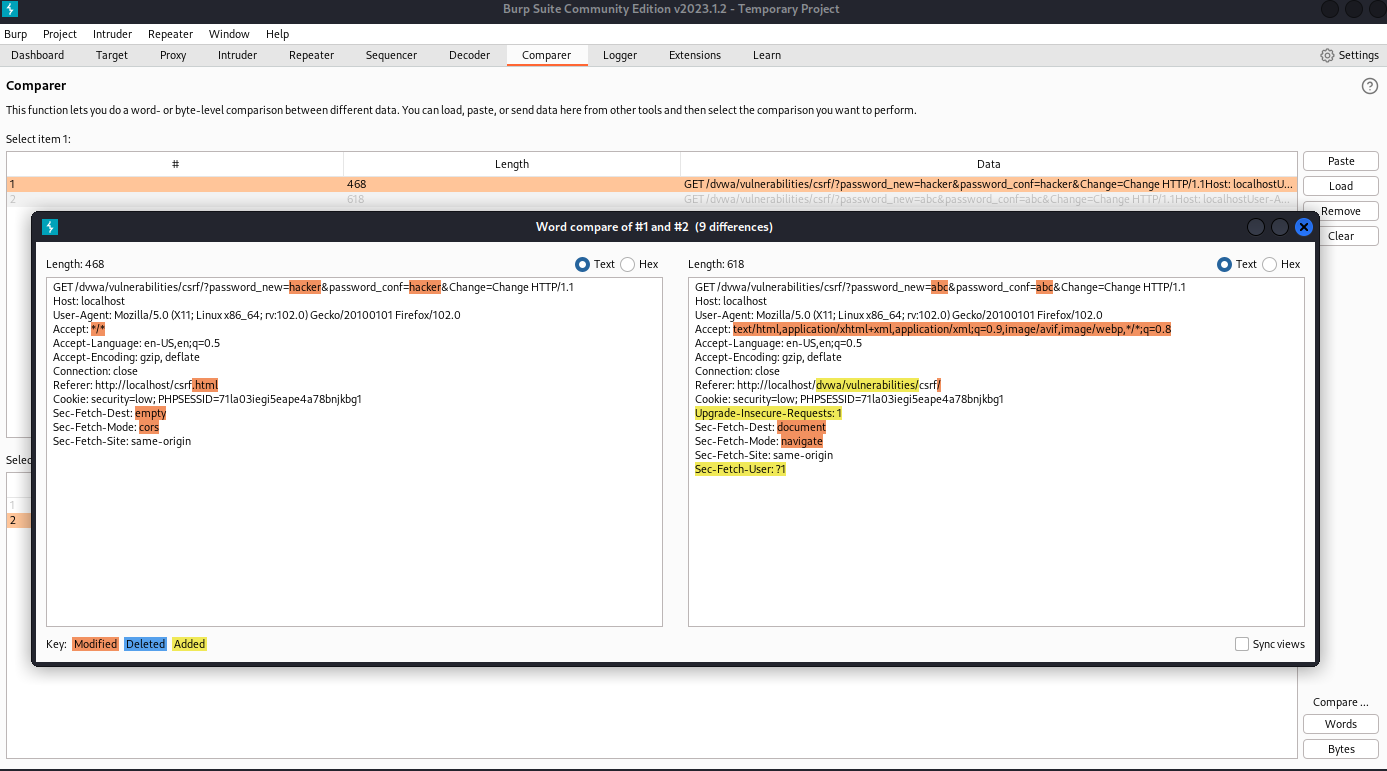
Task: Click the left pane request text area
Action: 354,452
